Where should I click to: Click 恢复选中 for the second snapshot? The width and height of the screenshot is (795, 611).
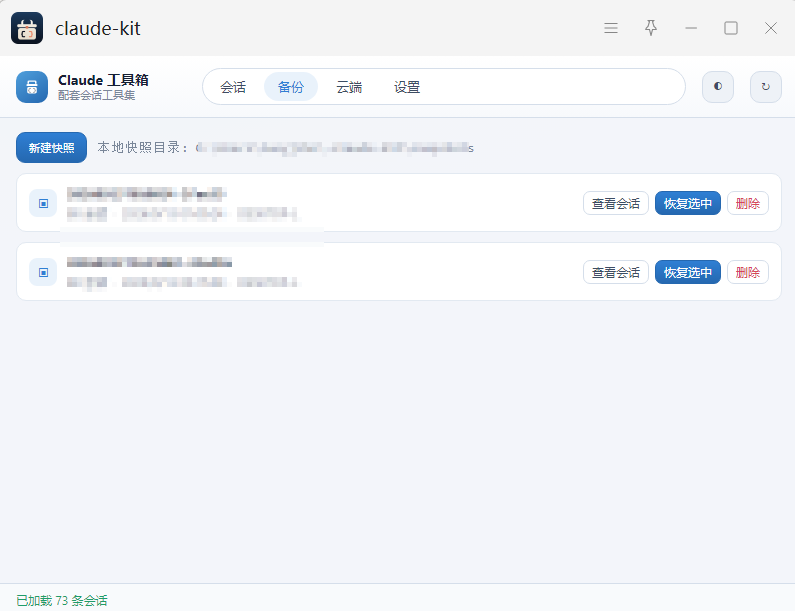coord(688,272)
